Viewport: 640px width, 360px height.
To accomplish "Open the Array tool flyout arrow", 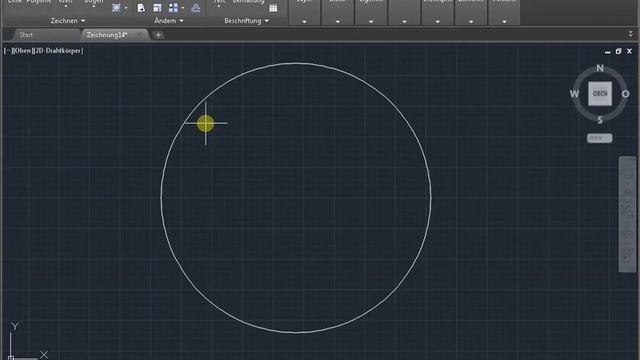I will tap(183, 8).
